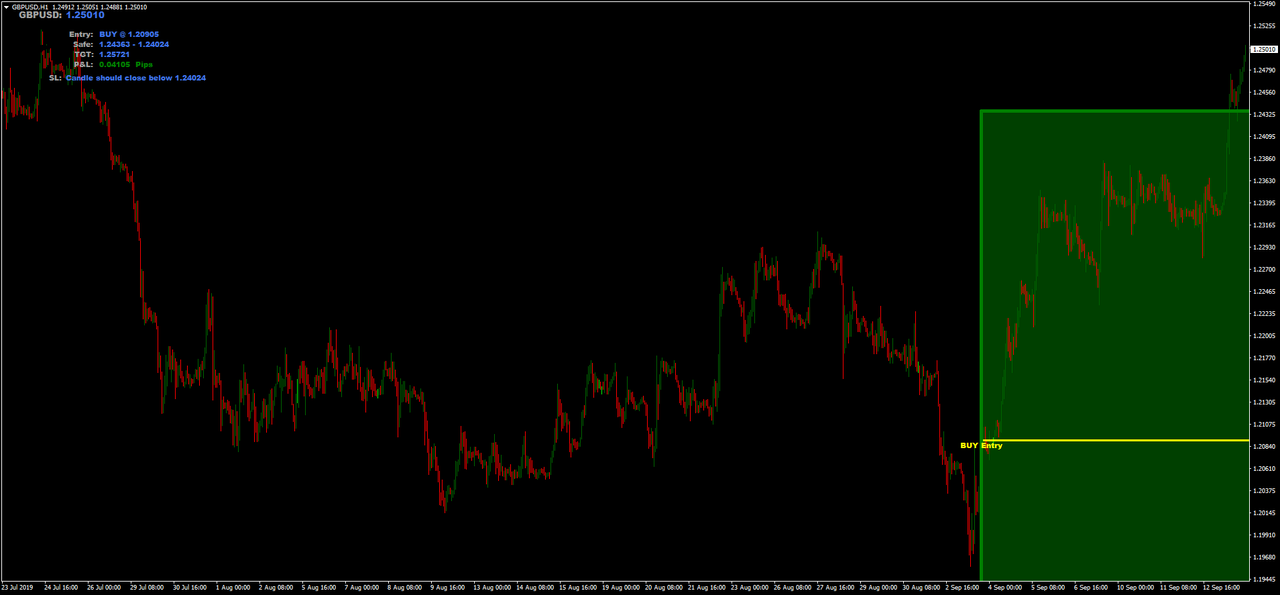The height and width of the screenshot is (595, 1280).
Task: Click the Entry: BUY @ 1.20905 label
Action: pyautogui.click(x=115, y=35)
